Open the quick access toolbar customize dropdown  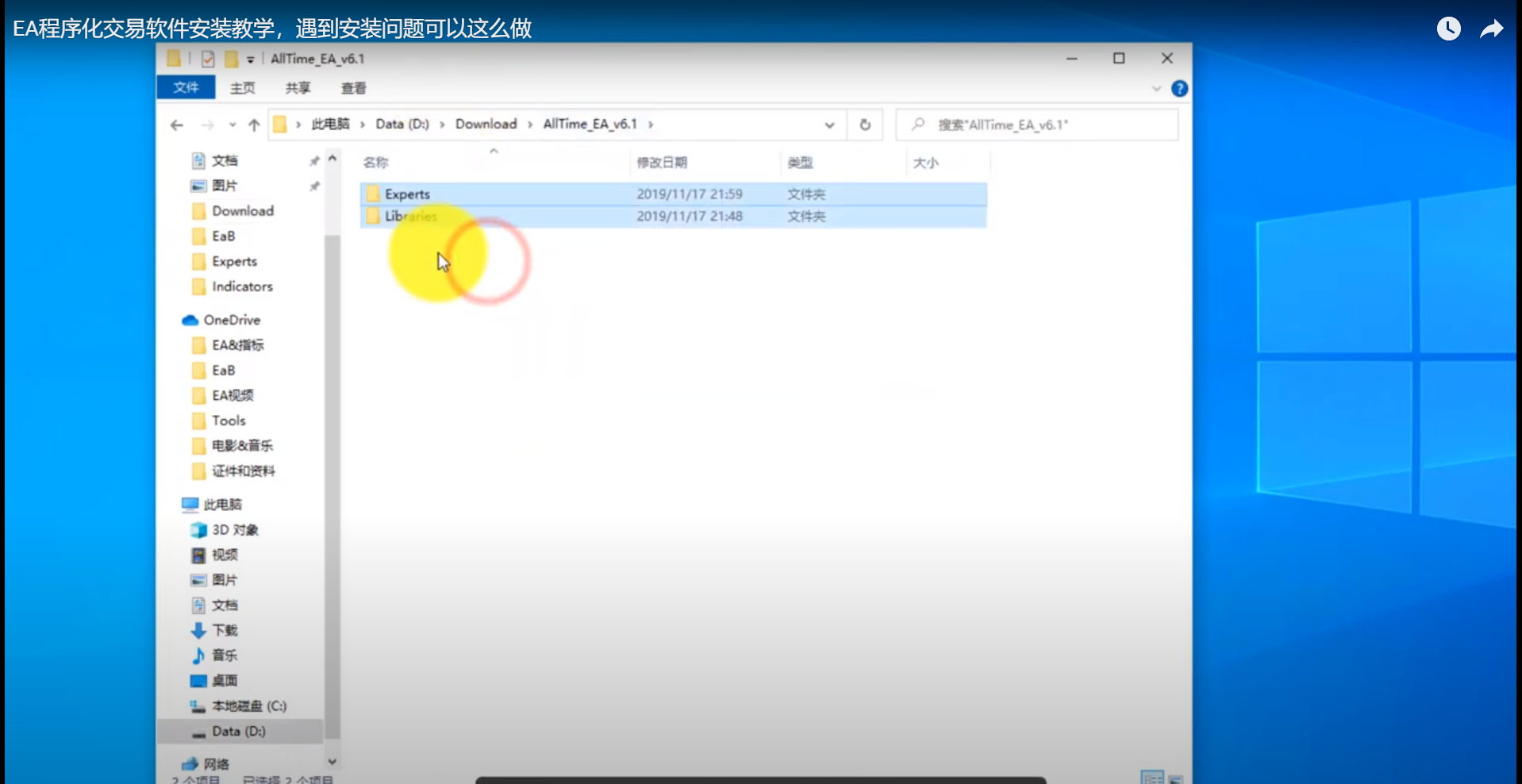251,60
